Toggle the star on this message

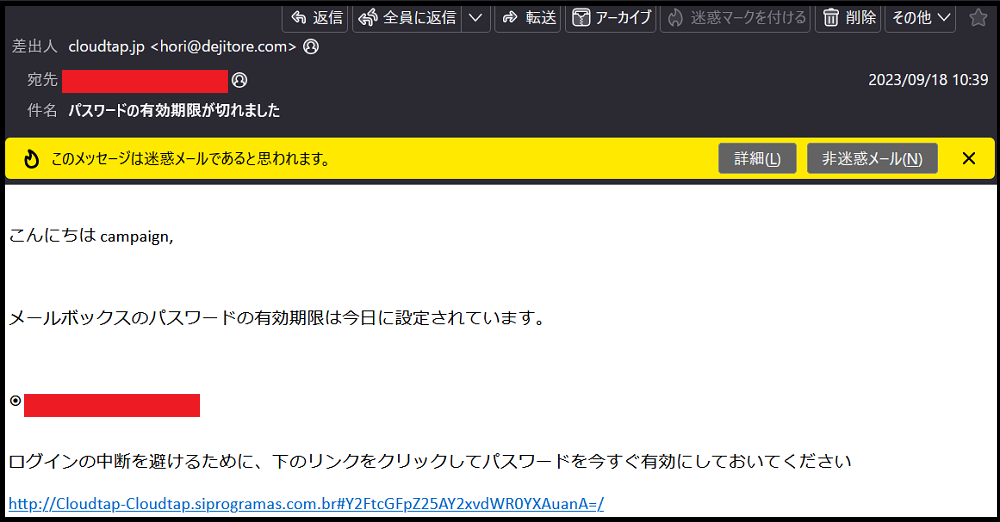click(977, 17)
